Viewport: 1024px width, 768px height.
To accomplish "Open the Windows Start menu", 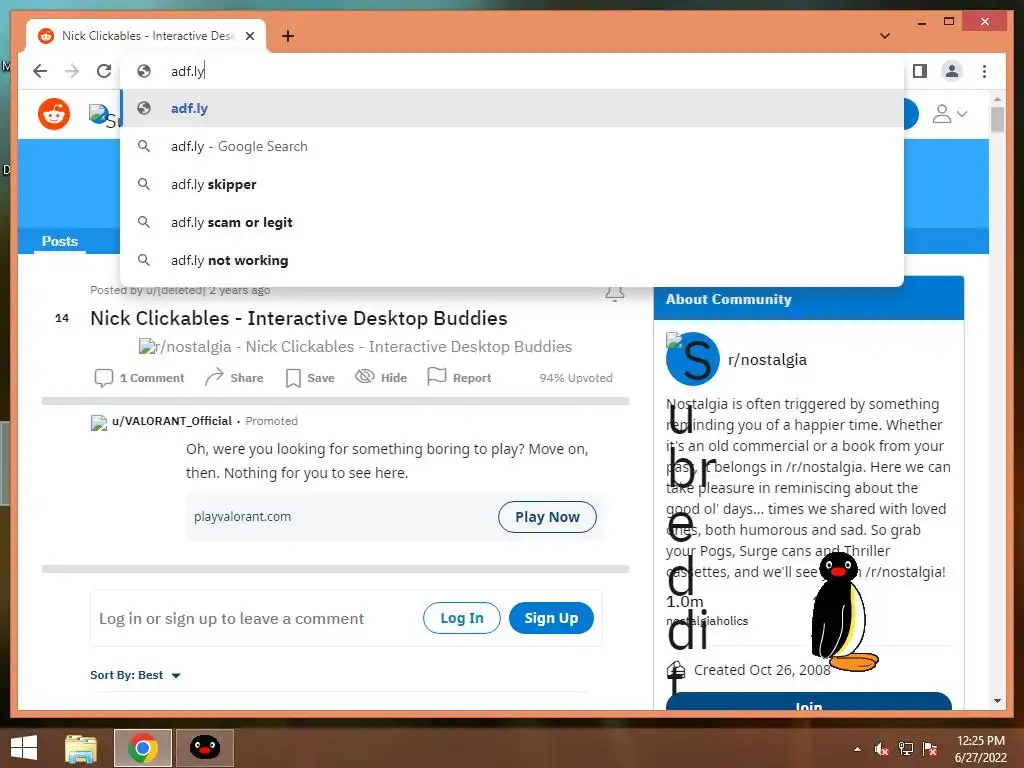I will 24,748.
